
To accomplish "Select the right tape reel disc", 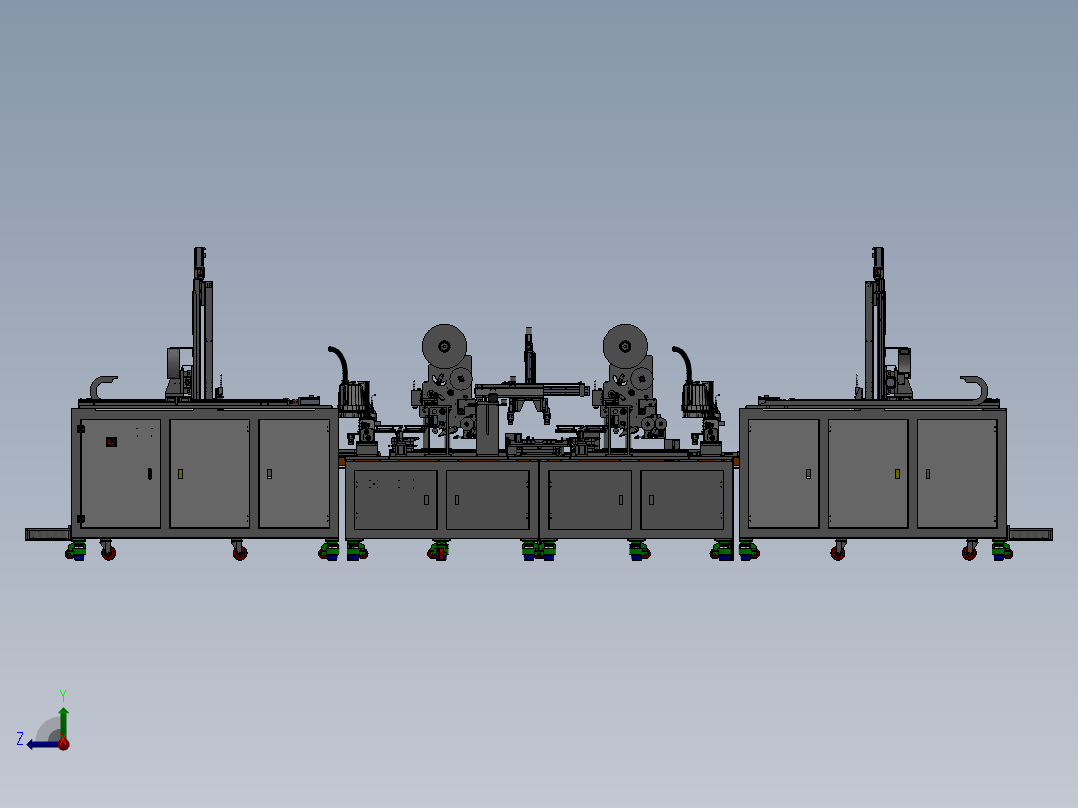I will click(x=625, y=347).
